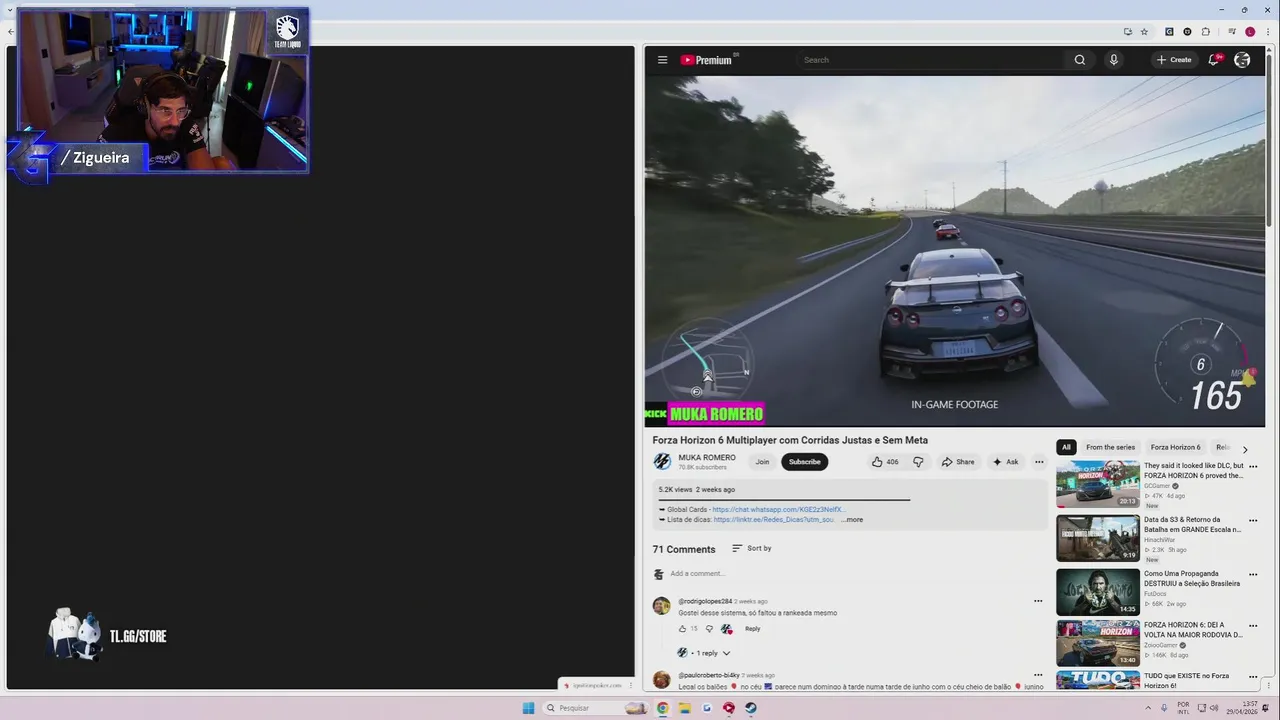The image size is (1280, 720).
Task: Open options menu for rodrigolopes284's comment
Action: point(1038,601)
